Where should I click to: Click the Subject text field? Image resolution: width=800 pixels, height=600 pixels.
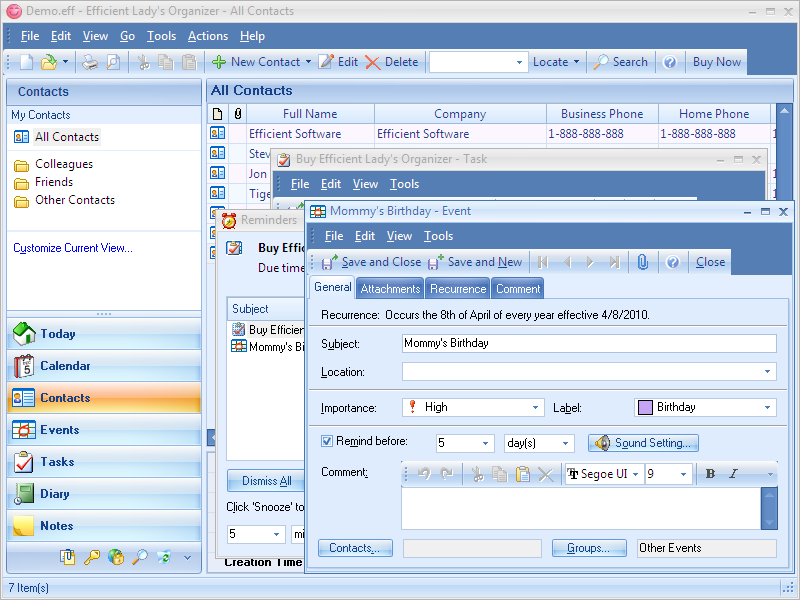point(588,343)
